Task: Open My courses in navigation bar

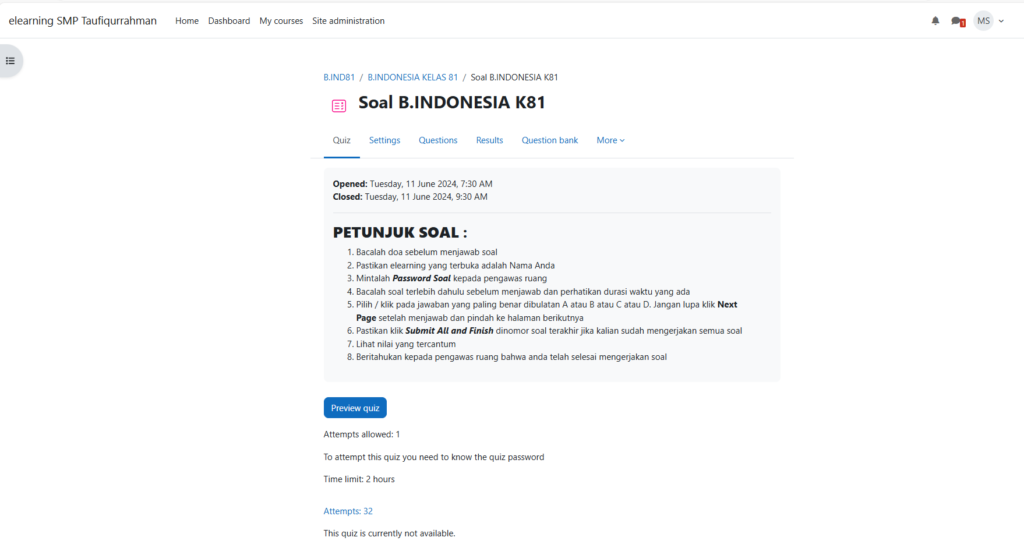Action: 281,21
